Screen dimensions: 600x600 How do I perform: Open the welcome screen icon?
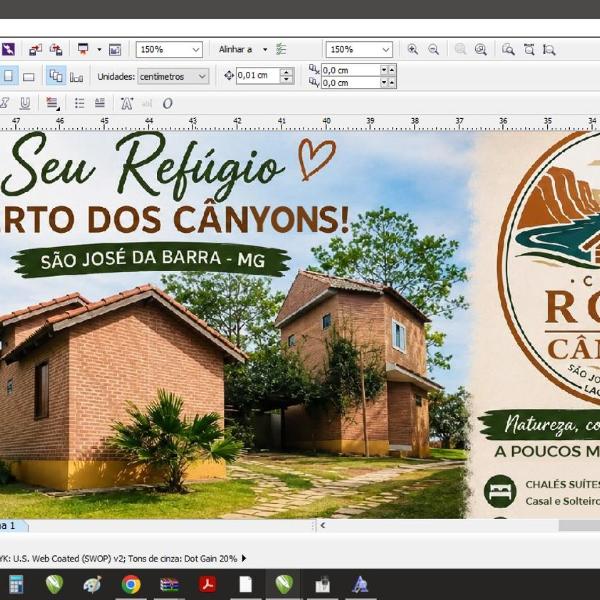[115, 49]
